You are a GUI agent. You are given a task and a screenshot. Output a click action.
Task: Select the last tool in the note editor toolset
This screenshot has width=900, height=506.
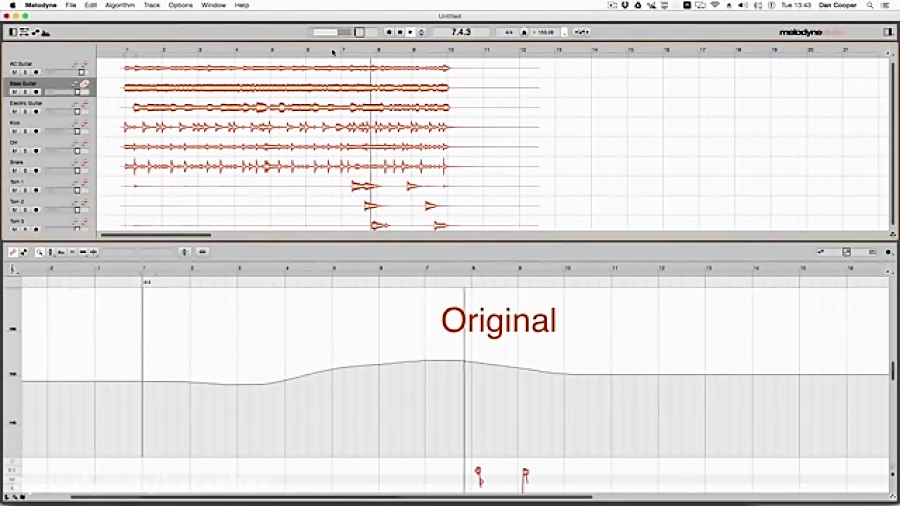pos(94,252)
